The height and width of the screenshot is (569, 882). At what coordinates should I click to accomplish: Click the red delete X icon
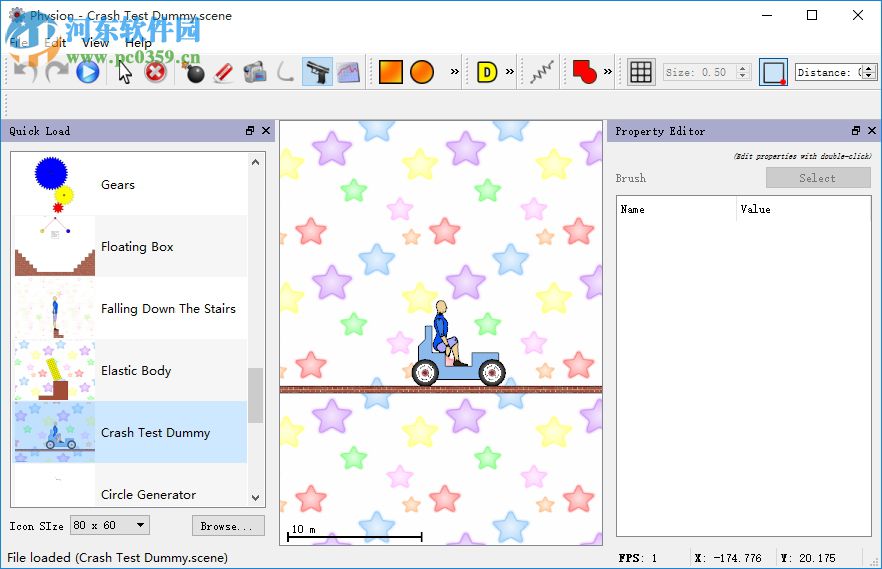click(156, 72)
